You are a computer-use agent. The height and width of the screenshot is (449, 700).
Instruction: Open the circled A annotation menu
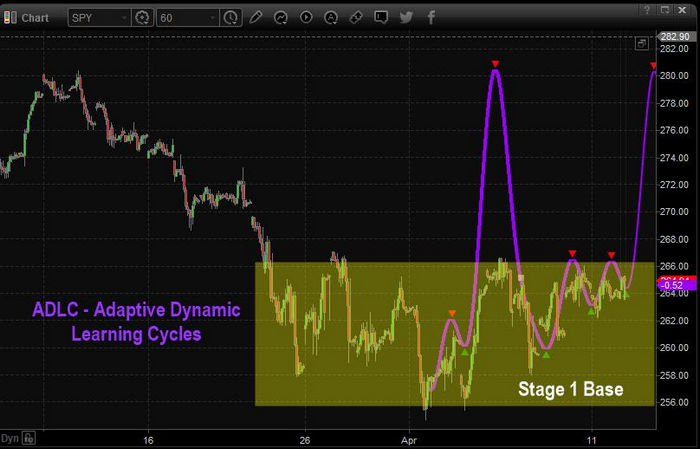[x=331, y=17]
